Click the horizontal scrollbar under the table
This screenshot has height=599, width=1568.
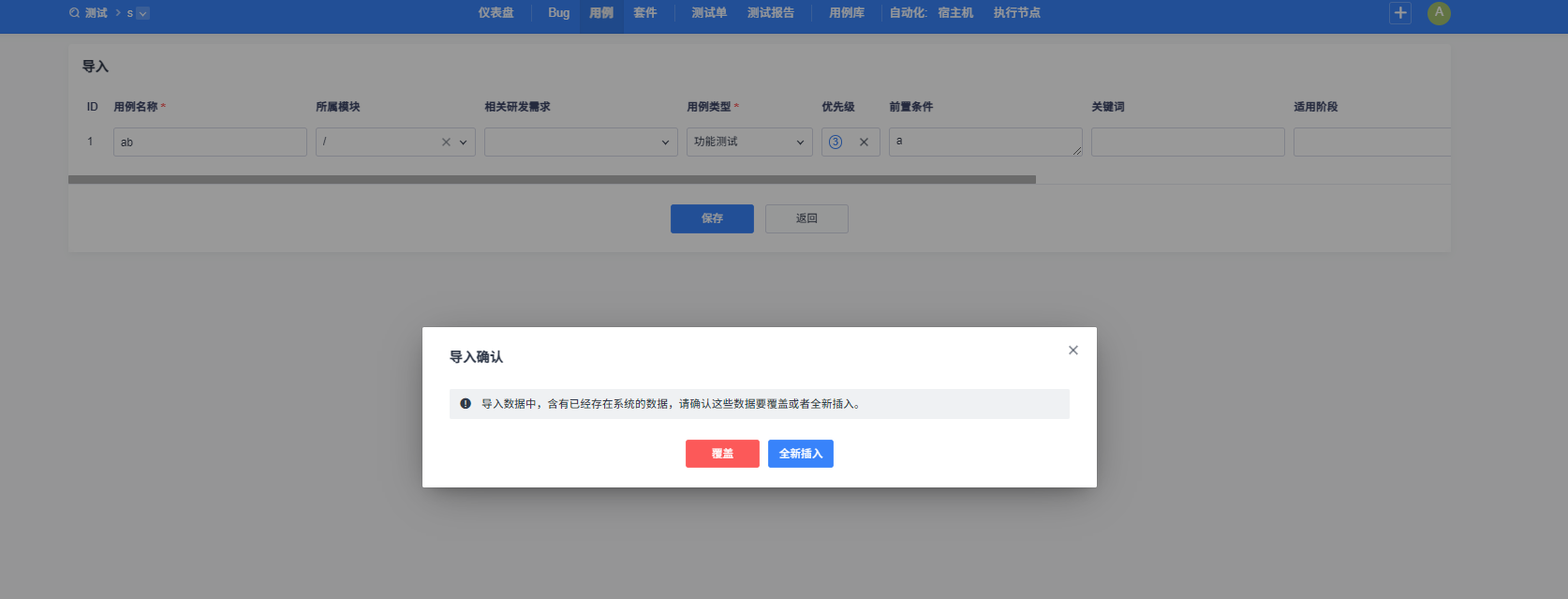[x=552, y=179]
